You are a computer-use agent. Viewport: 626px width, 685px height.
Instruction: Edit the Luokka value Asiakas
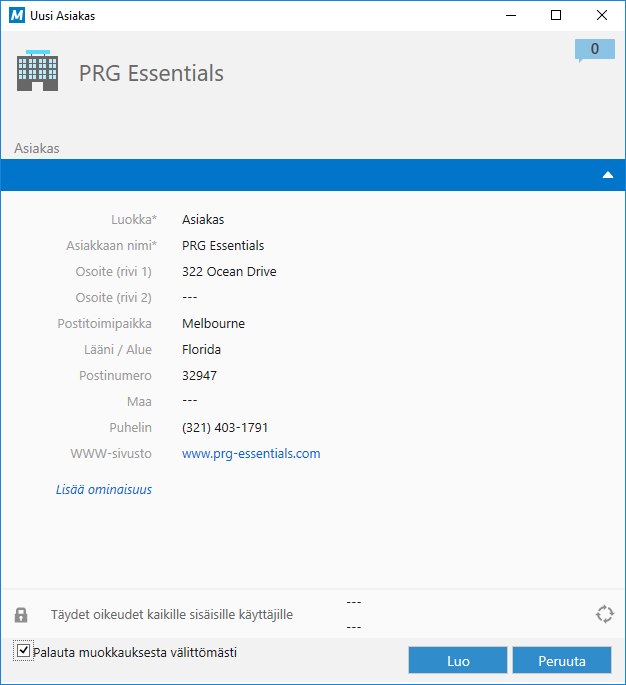pyautogui.click(x=203, y=219)
